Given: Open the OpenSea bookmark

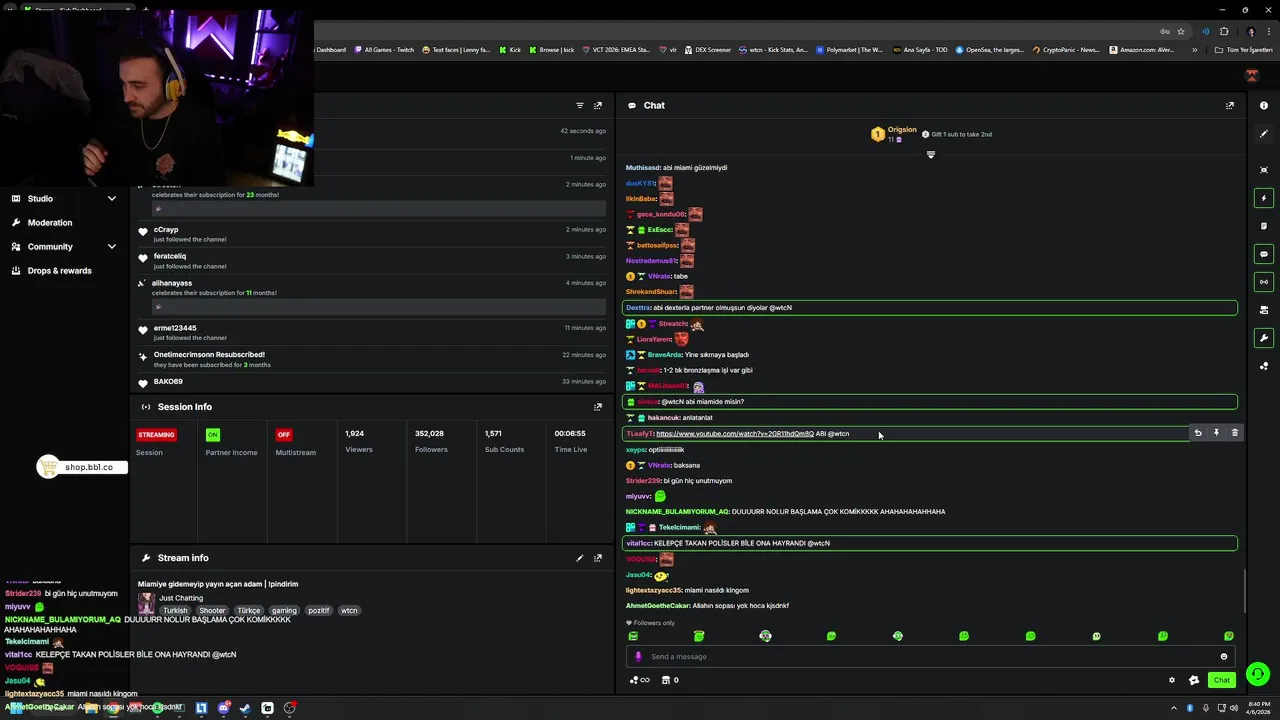Looking at the screenshot, I should pyautogui.click(x=990, y=50).
